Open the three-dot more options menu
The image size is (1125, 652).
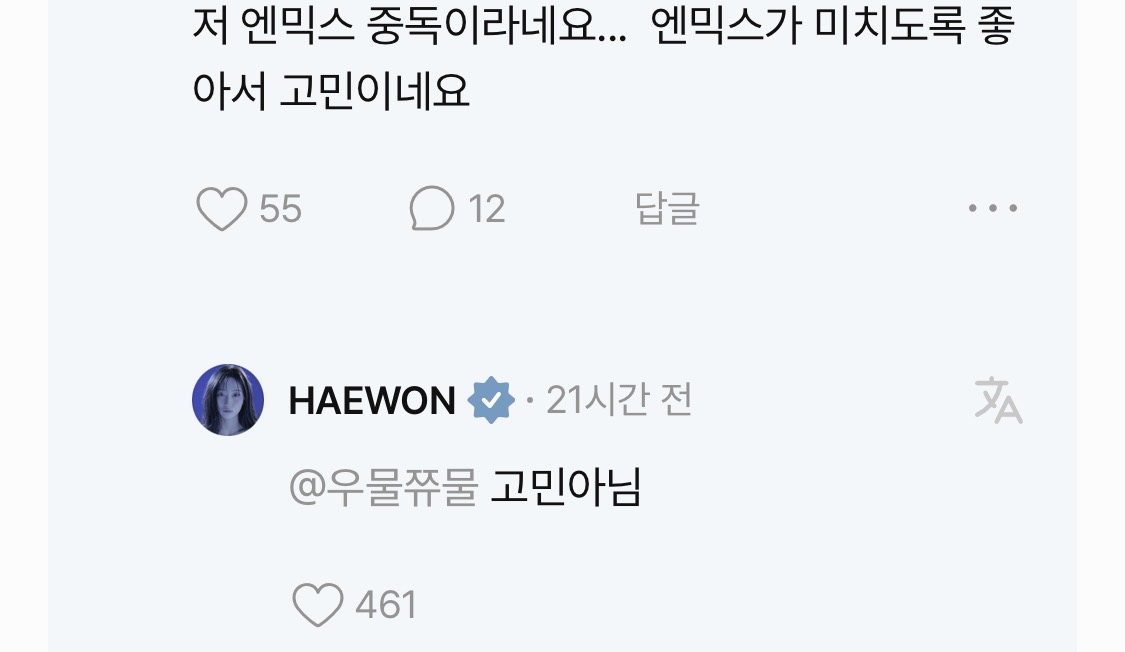click(x=993, y=208)
